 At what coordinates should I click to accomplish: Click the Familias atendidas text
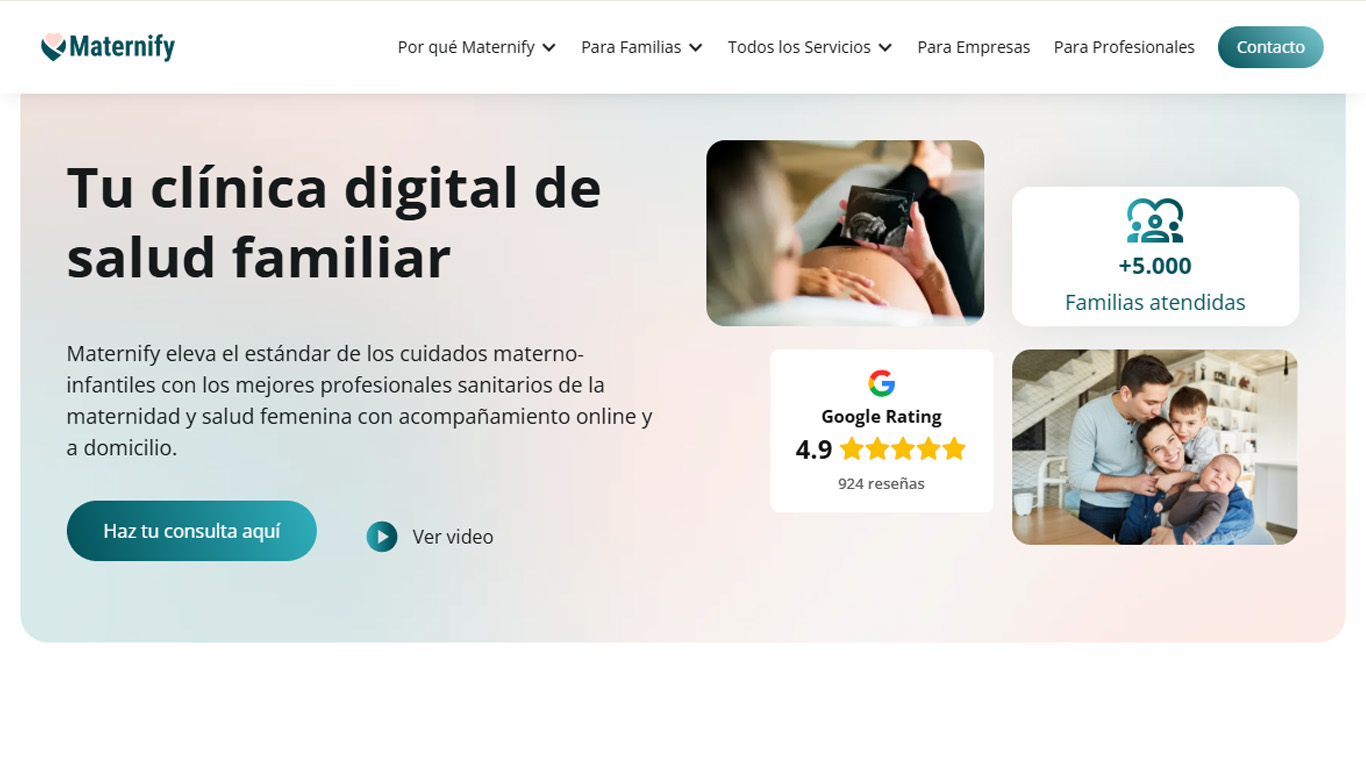pyautogui.click(x=1155, y=302)
